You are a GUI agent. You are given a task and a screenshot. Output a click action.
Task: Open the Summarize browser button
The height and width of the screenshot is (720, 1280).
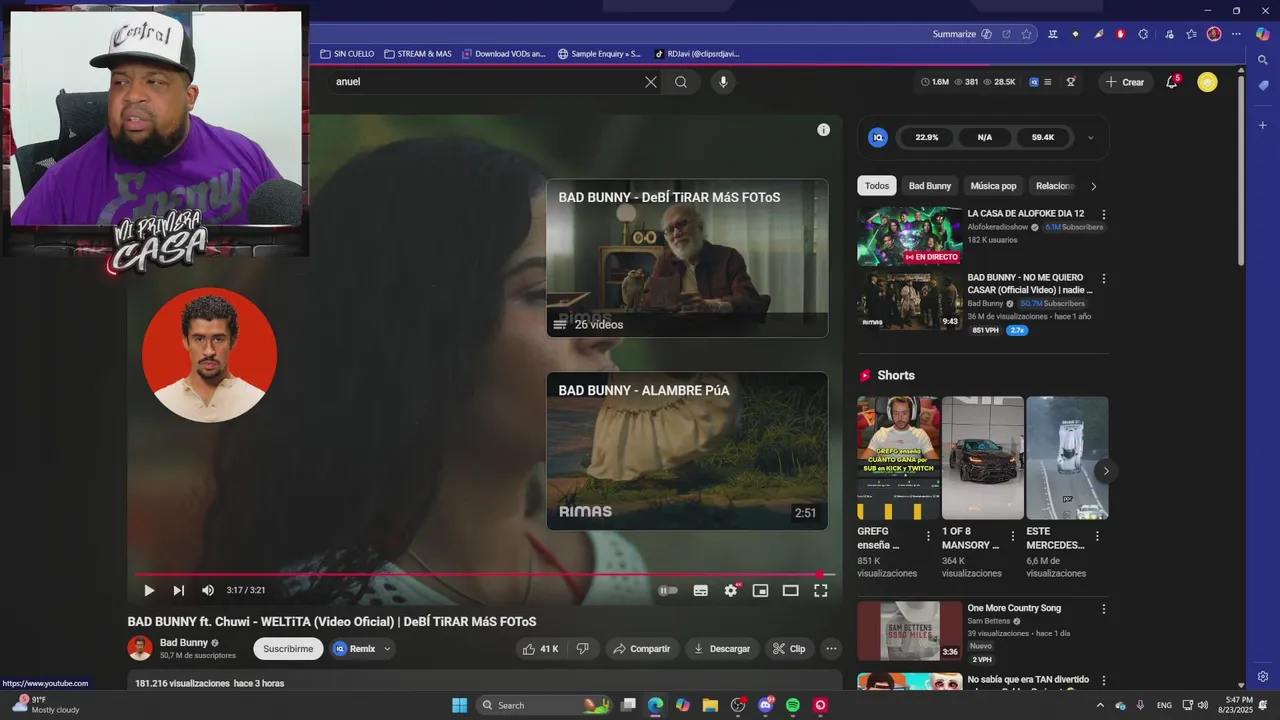[962, 34]
